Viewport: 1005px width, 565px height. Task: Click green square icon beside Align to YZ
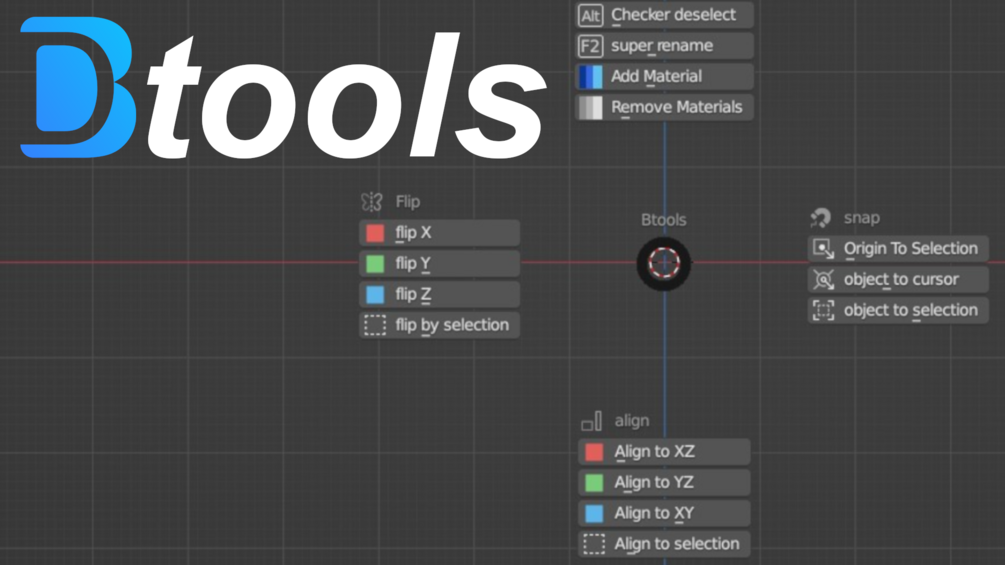click(x=594, y=482)
